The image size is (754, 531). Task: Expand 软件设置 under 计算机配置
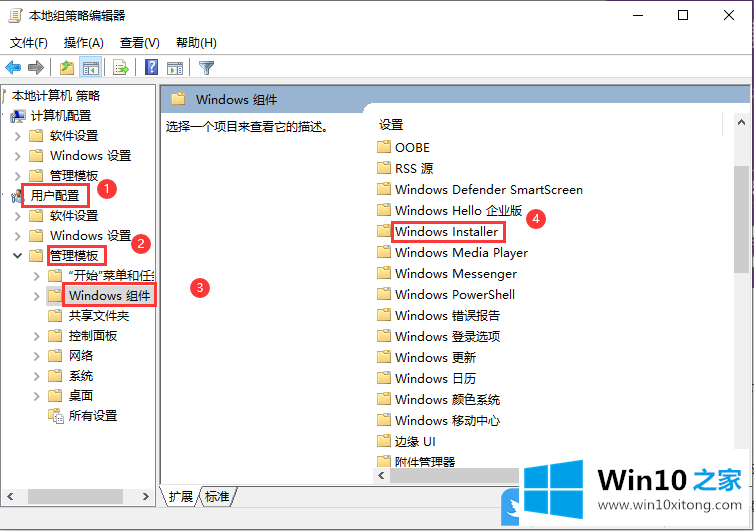point(18,136)
